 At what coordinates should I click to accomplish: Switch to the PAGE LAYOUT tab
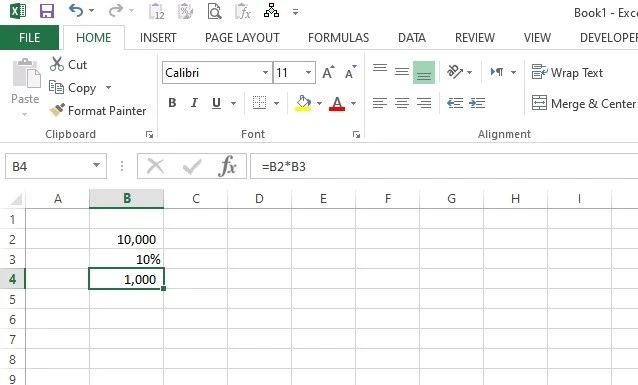pos(242,37)
